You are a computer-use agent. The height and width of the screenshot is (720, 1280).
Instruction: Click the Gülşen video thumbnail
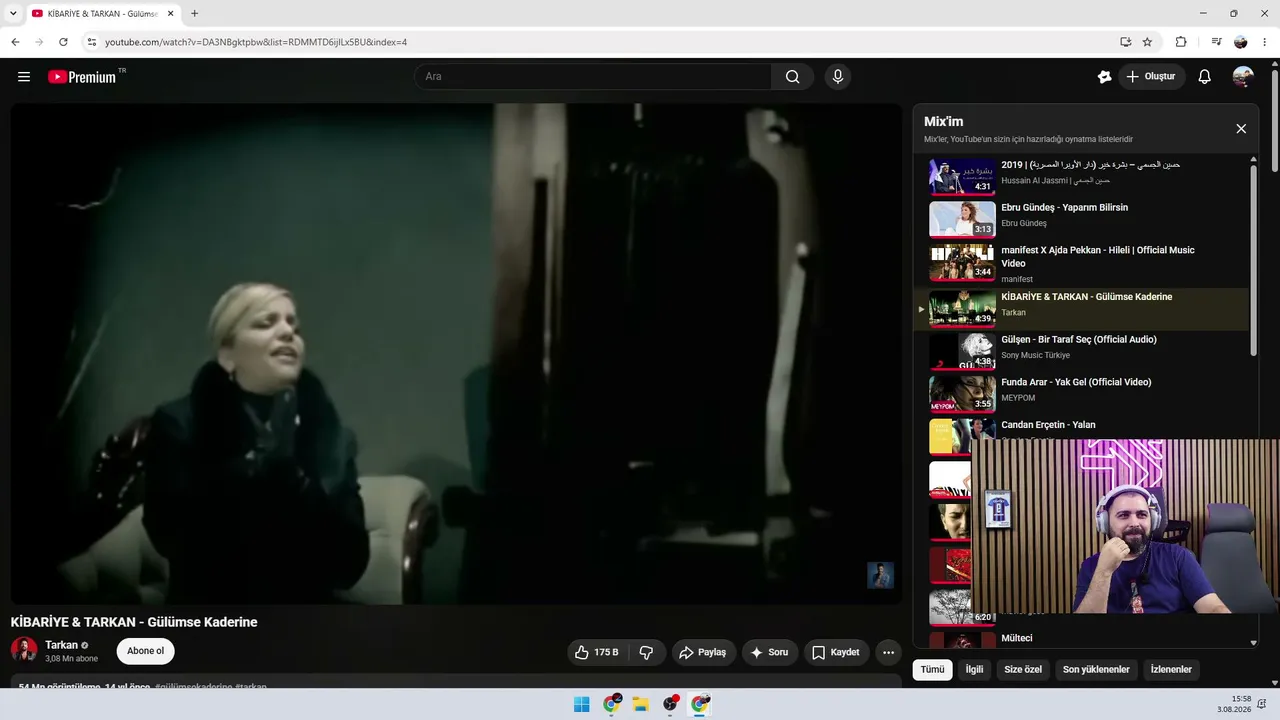point(962,351)
